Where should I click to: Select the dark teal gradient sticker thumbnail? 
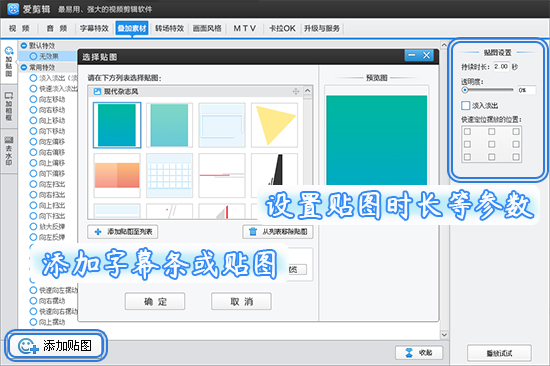coord(117,125)
